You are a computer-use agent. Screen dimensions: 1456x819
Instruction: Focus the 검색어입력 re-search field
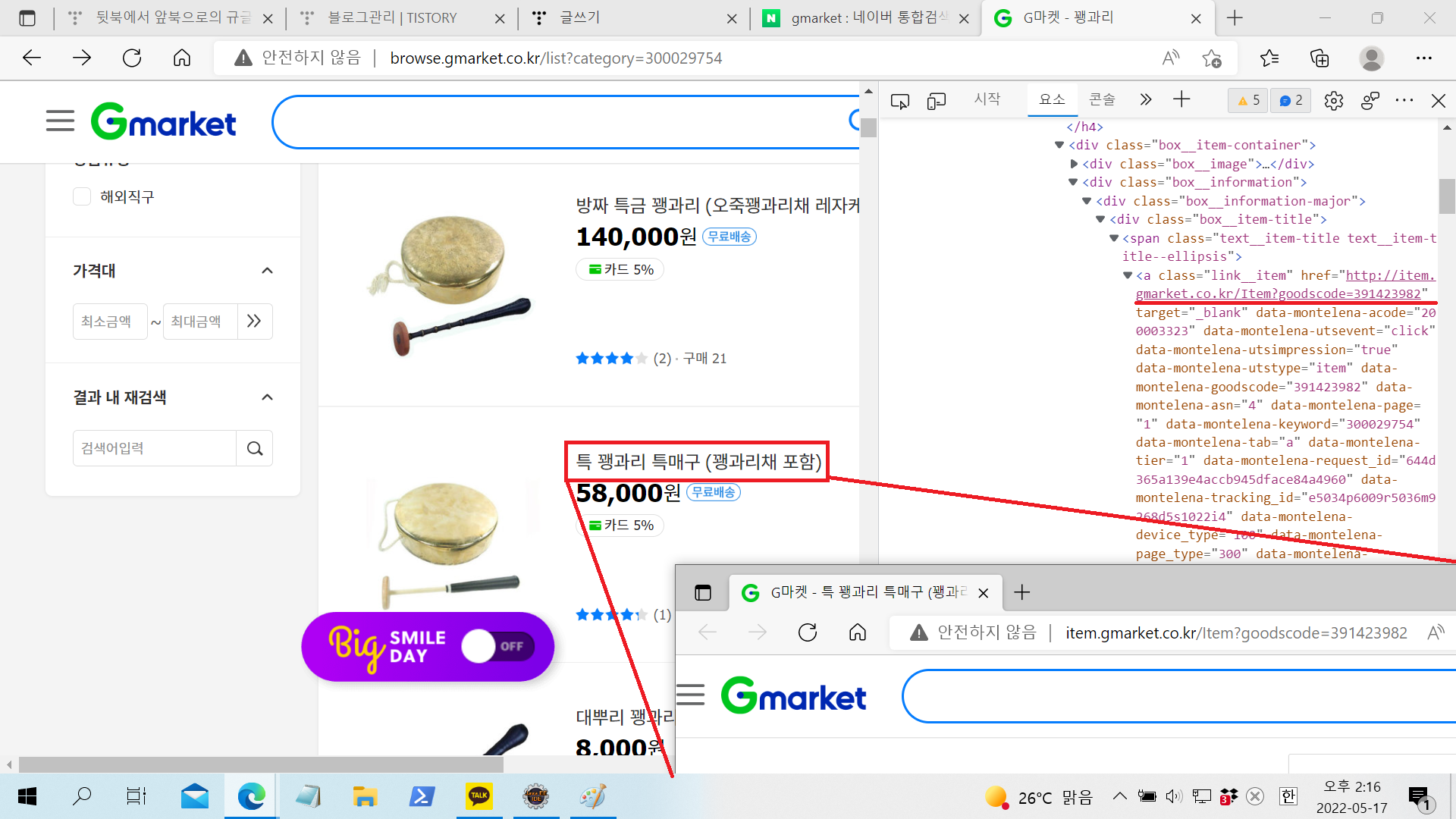[x=155, y=448]
